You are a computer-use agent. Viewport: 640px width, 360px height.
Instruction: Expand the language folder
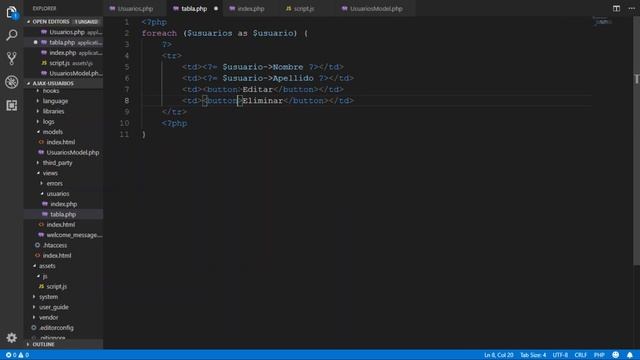tap(63, 101)
